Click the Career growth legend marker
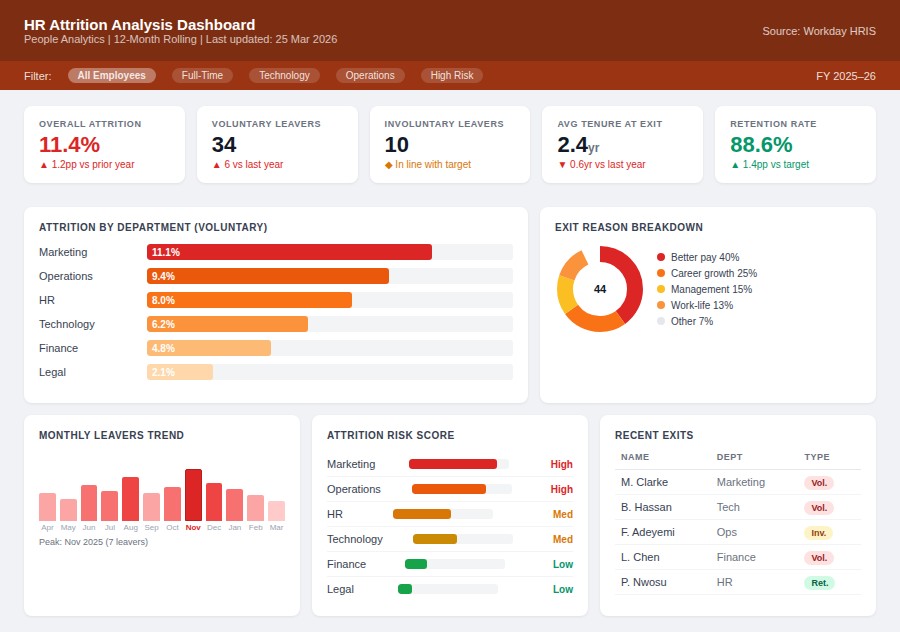Screen dimensions: 900x632 tap(661, 273)
